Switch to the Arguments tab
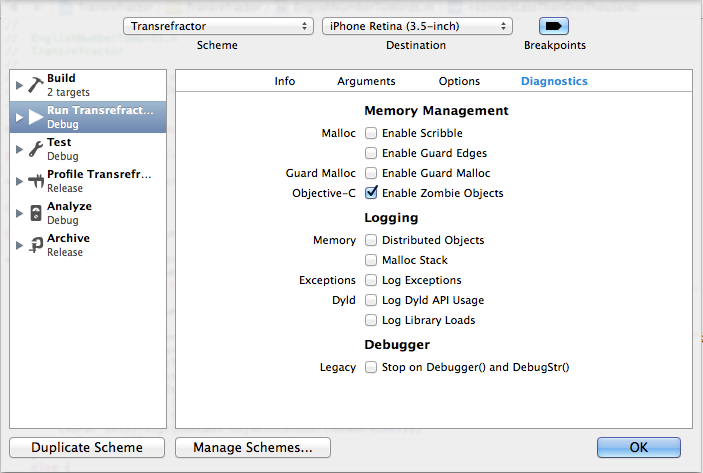 (366, 81)
